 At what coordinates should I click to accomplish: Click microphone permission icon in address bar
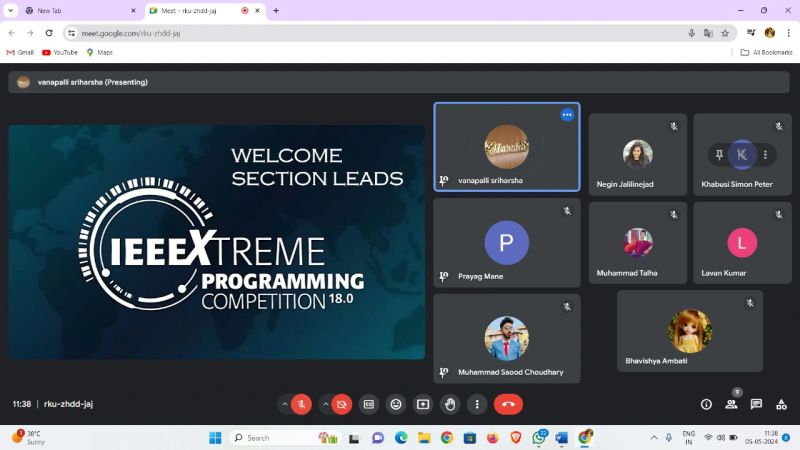[x=691, y=33]
